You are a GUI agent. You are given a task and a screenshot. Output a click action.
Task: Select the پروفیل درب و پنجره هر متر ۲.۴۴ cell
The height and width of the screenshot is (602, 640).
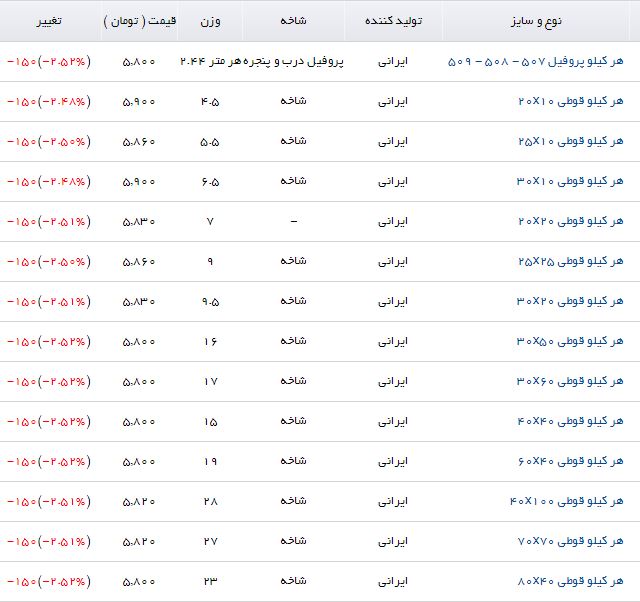pos(262,62)
